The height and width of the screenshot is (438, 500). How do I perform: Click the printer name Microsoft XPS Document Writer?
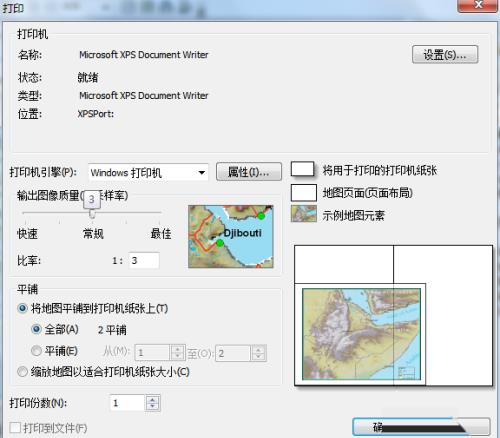tap(144, 55)
